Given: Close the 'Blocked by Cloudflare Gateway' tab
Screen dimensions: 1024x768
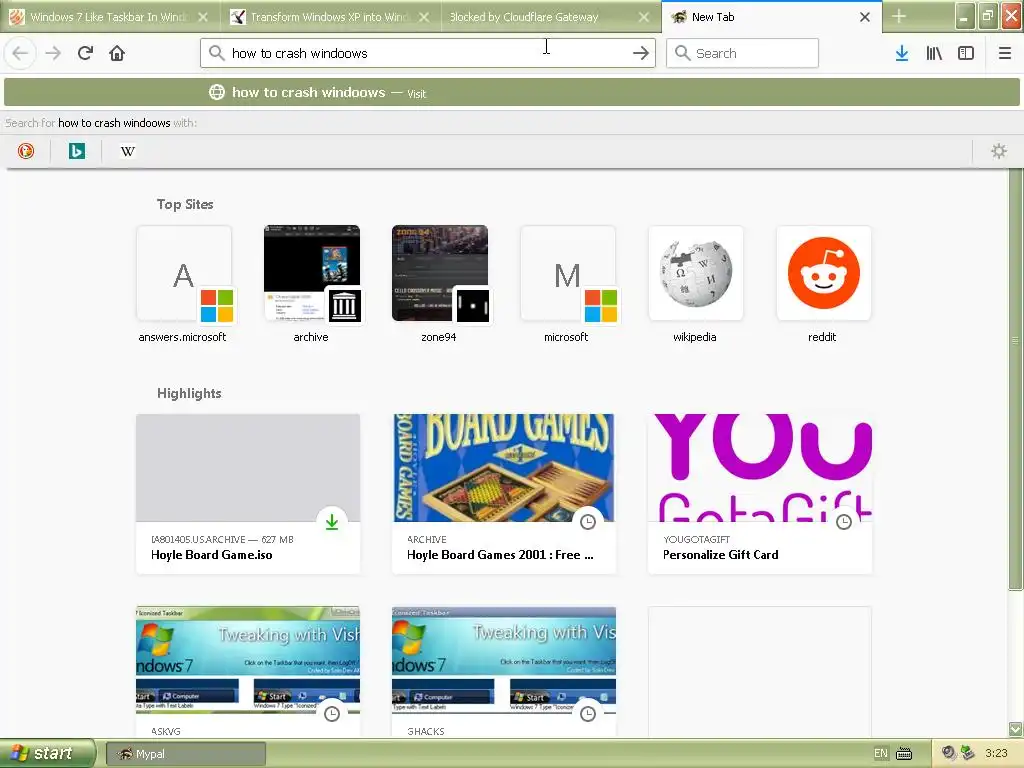Looking at the screenshot, I should (x=644, y=17).
